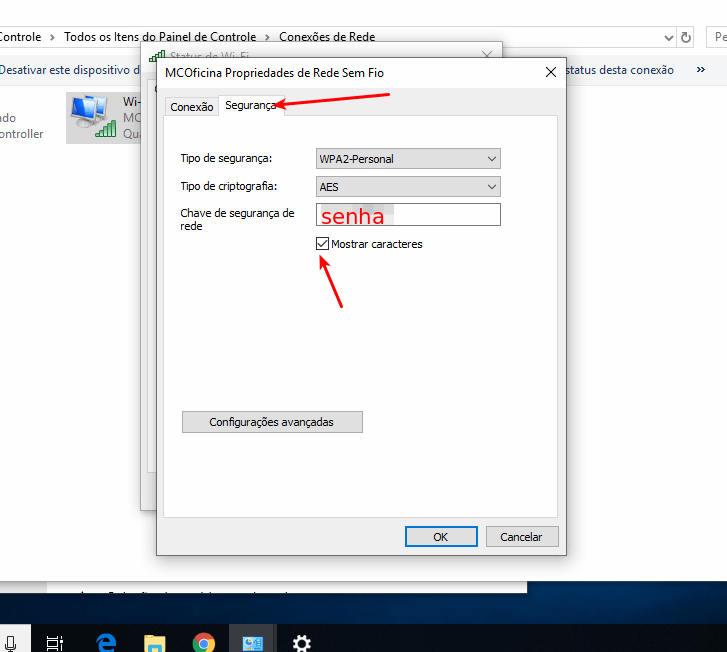
Task: Click the Configurações avançadas button
Action: pyautogui.click(x=272, y=422)
